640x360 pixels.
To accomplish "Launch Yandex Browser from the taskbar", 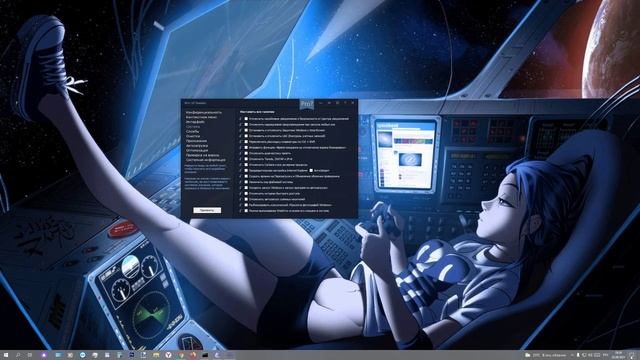I will click(168, 355).
